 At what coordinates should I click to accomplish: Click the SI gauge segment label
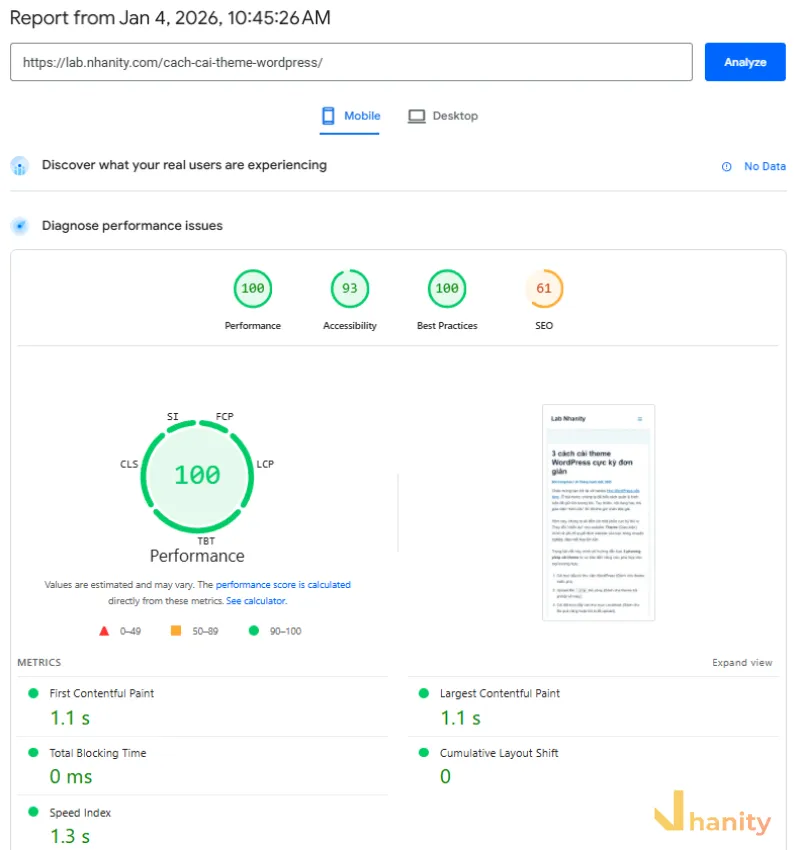coord(172,416)
